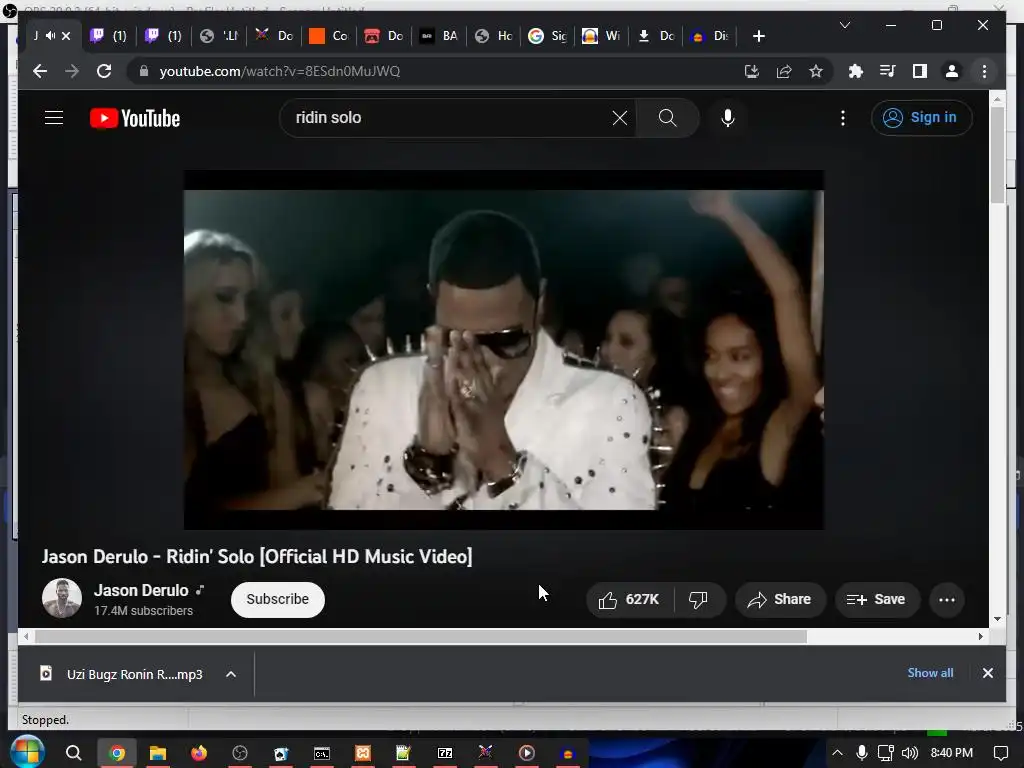Open the tab search dropdown chevron
1024x768 pixels.
[x=844, y=25]
